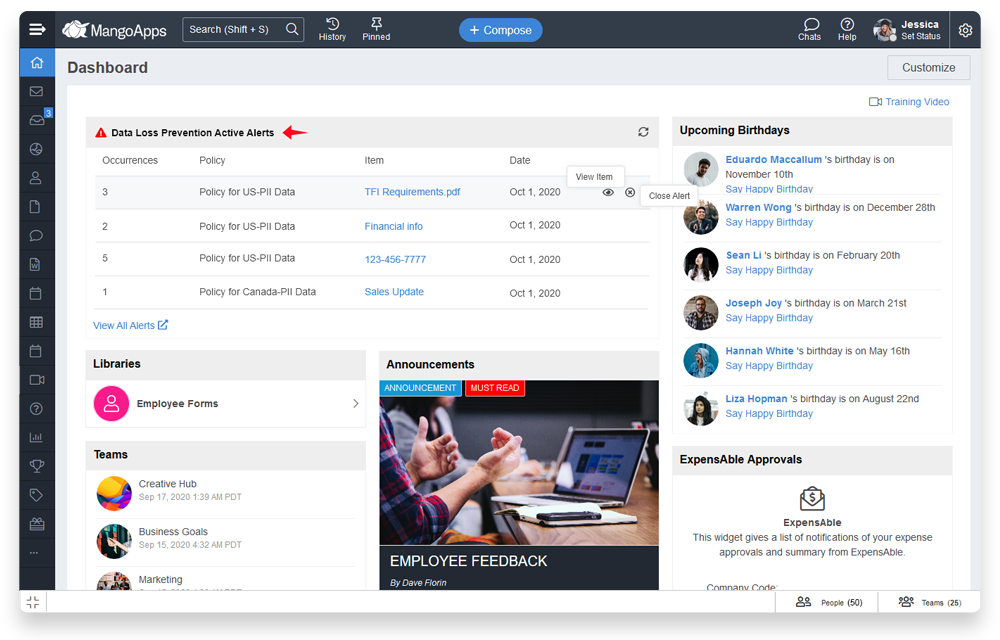Viewport: 1000px width, 640px height.
Task: Say Happy Birthday to Liza Hopman
Action: point(769,414)
